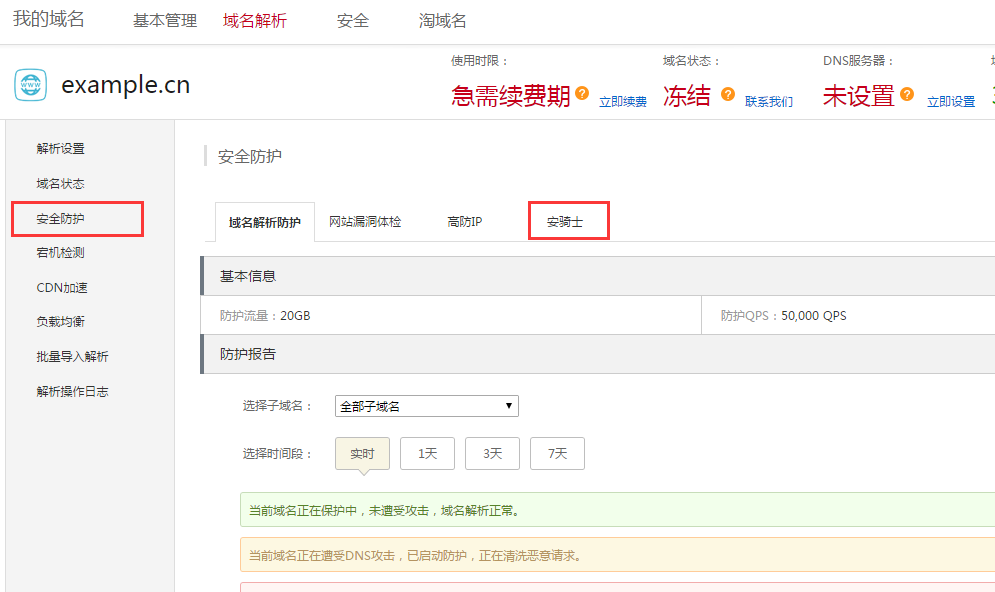Image resolution: width=995 pixels, height=592 pixels.
Task: Click 立即设置 to configure DNS servers
Action: [x=950, y=101]
